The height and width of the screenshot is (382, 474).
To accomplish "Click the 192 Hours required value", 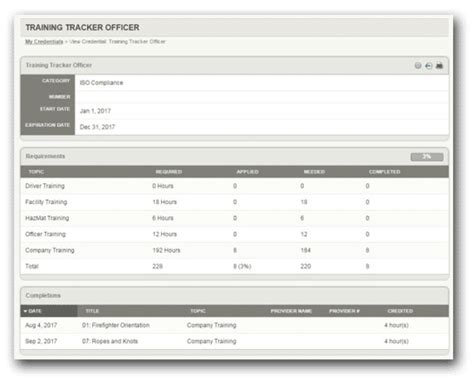I will (166, 250).
